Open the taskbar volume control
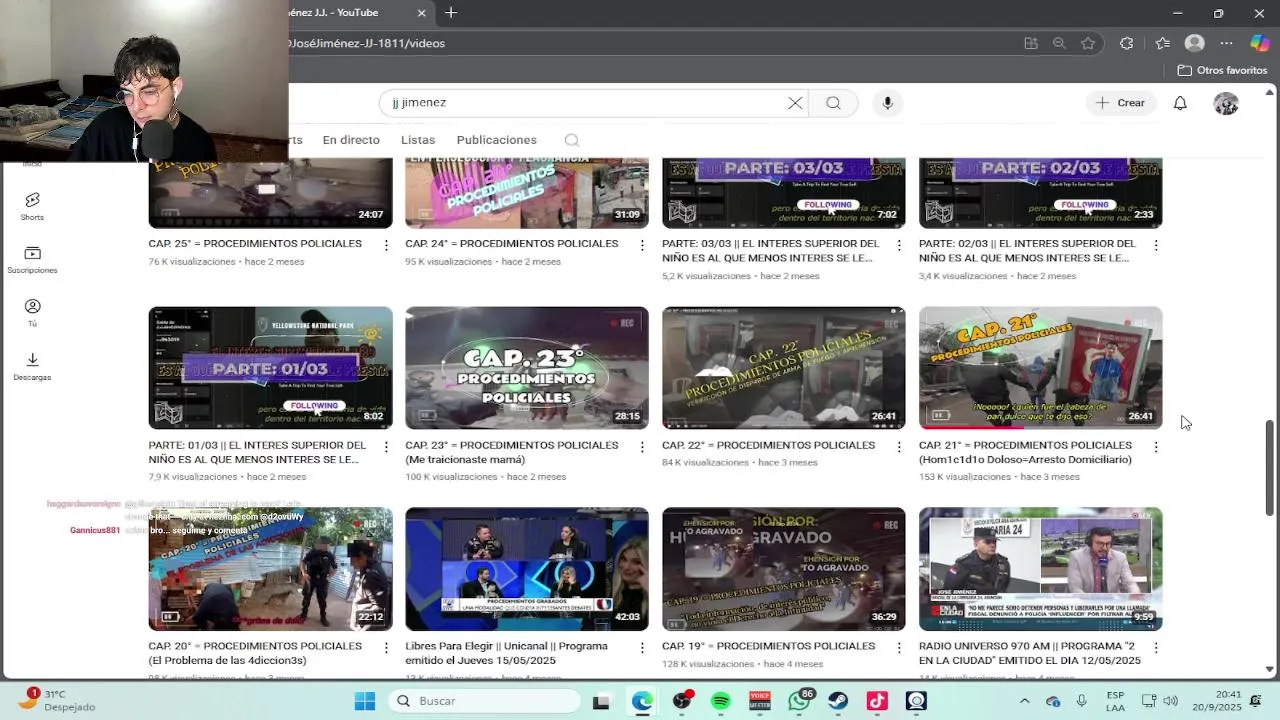The image size is (1280, 720). click(x=1170, y=701)
